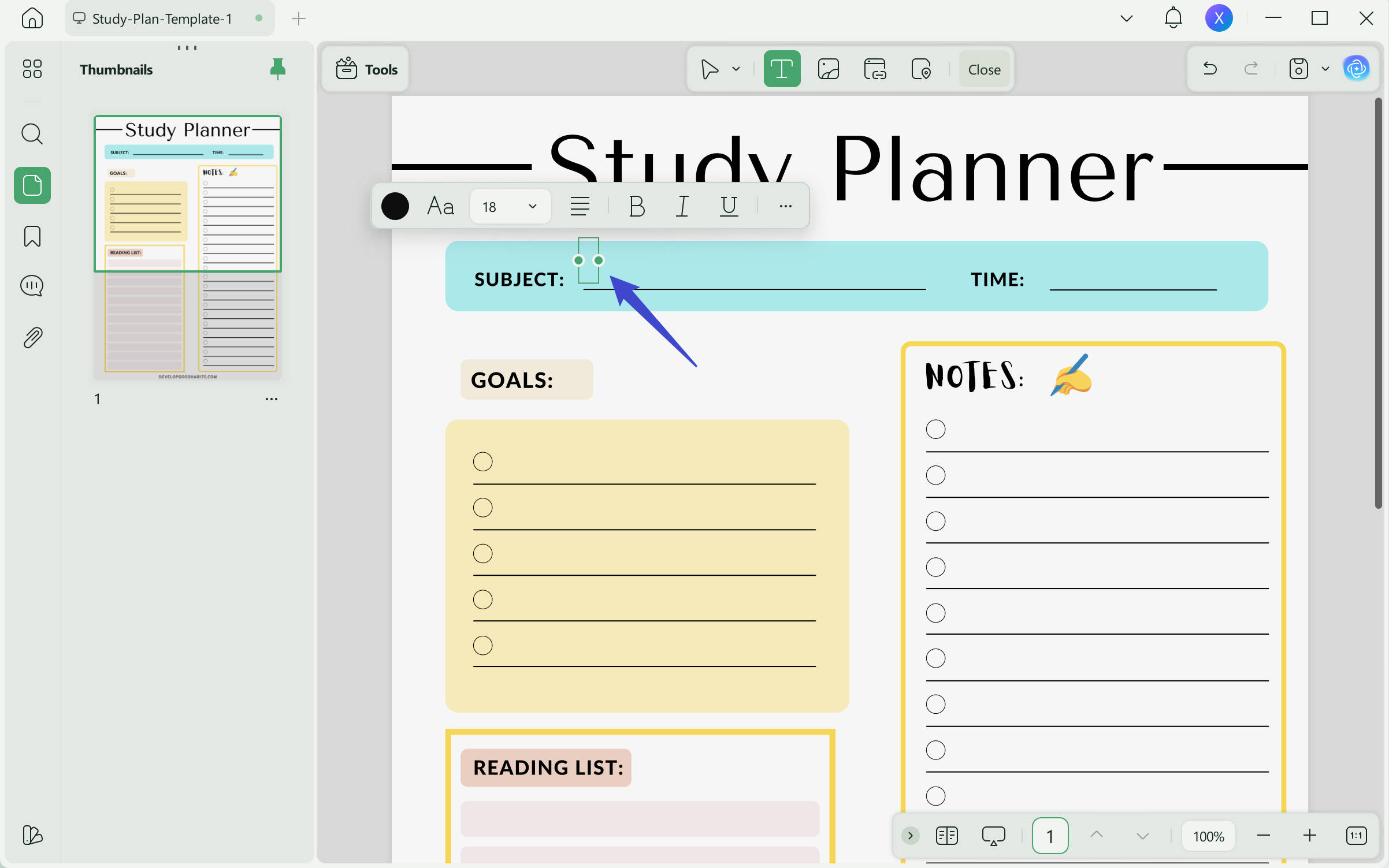Click the vertical document scrollbar

[x=1379, y=303]
